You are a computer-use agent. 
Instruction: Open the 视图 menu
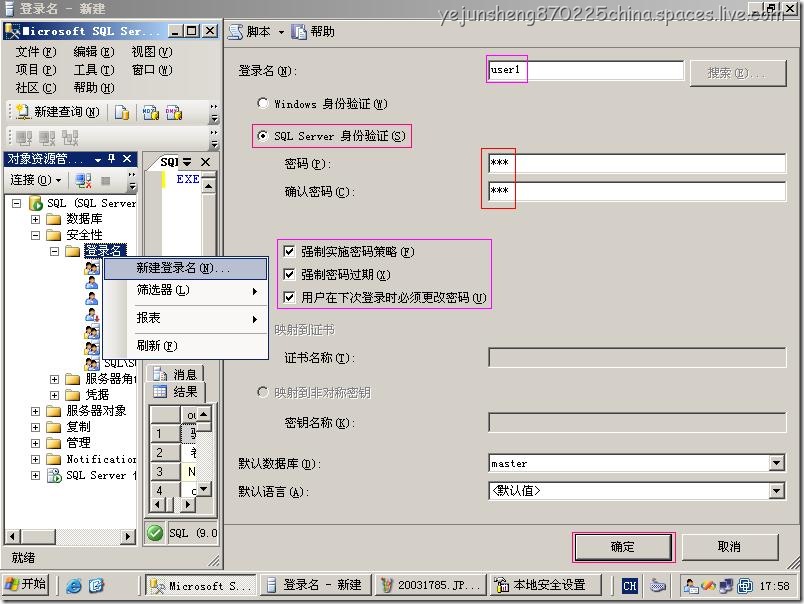(152, 52)
